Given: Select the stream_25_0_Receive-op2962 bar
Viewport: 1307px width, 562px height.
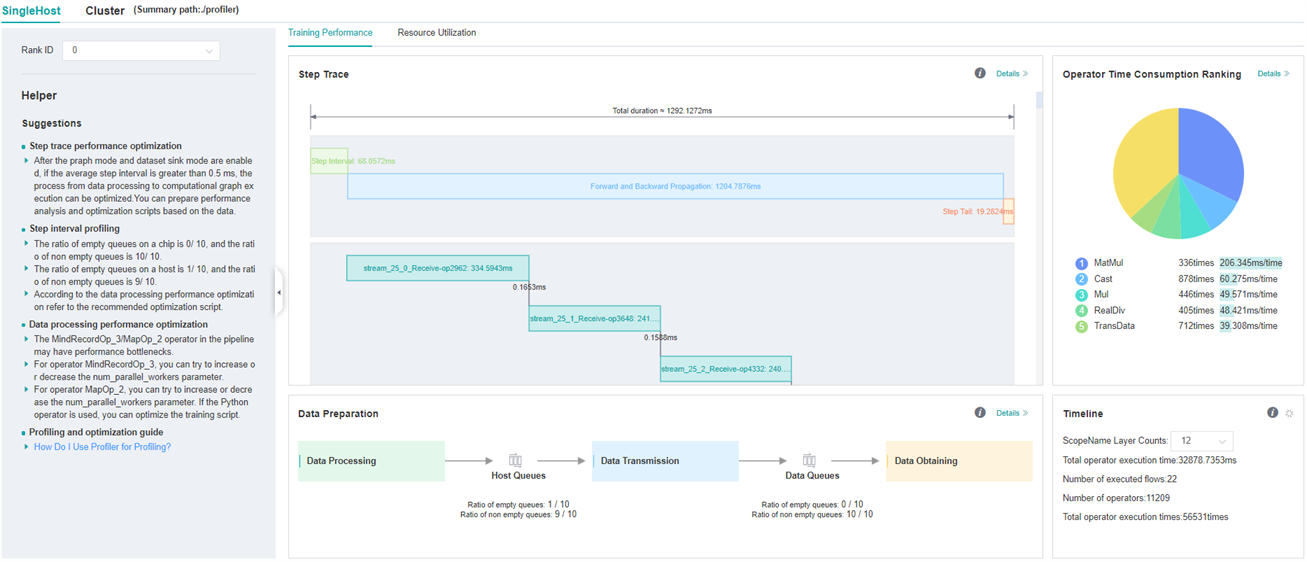Looking at the screenshot, I should 437,268.
